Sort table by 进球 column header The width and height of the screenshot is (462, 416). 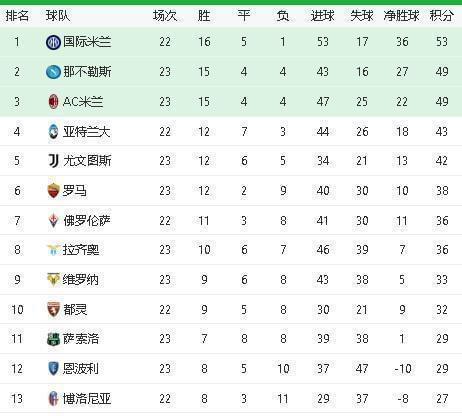click(322, 16)
